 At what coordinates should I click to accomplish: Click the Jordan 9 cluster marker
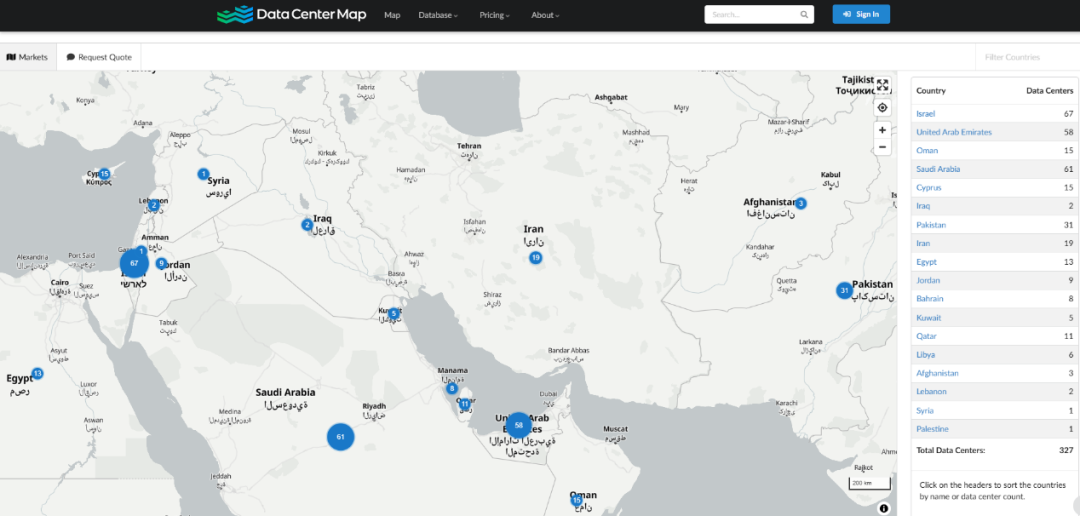coord(161,263)
